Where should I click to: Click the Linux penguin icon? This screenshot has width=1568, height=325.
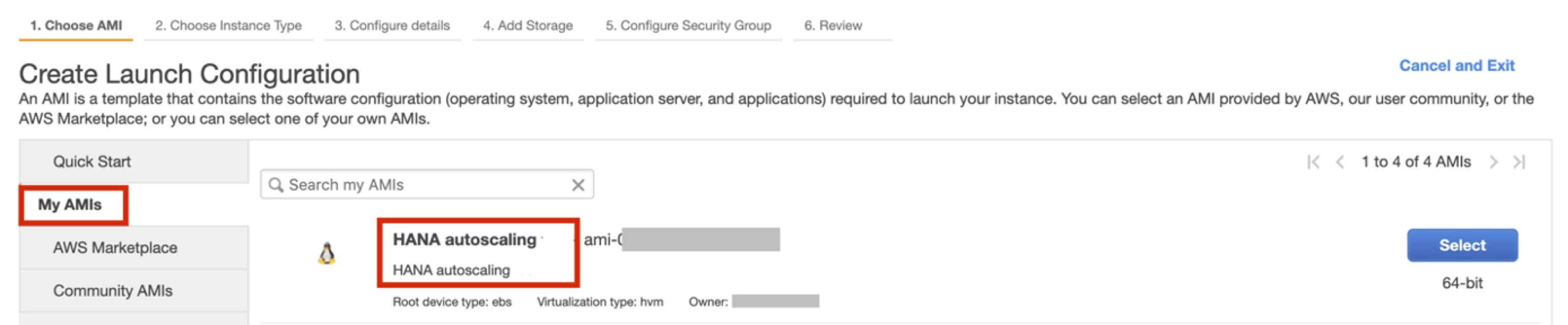coord(327,254)
